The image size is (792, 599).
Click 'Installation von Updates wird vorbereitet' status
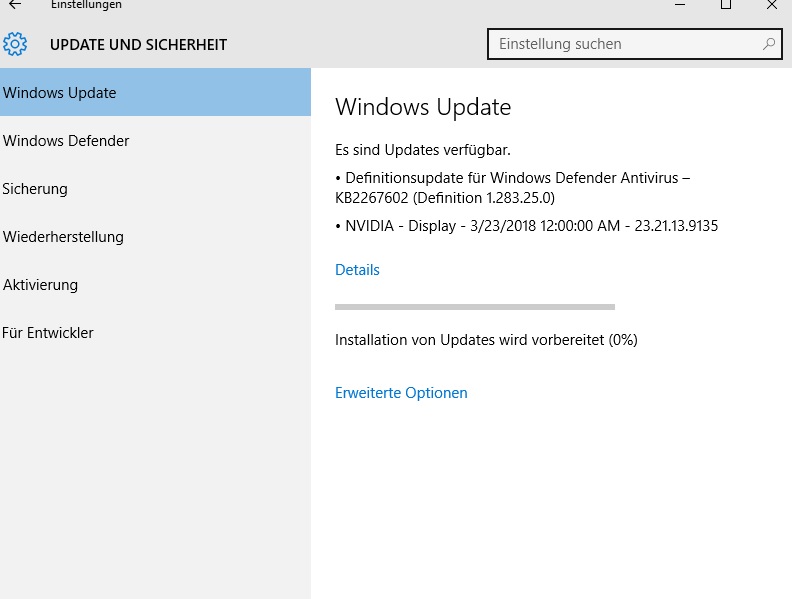(486, 340)
